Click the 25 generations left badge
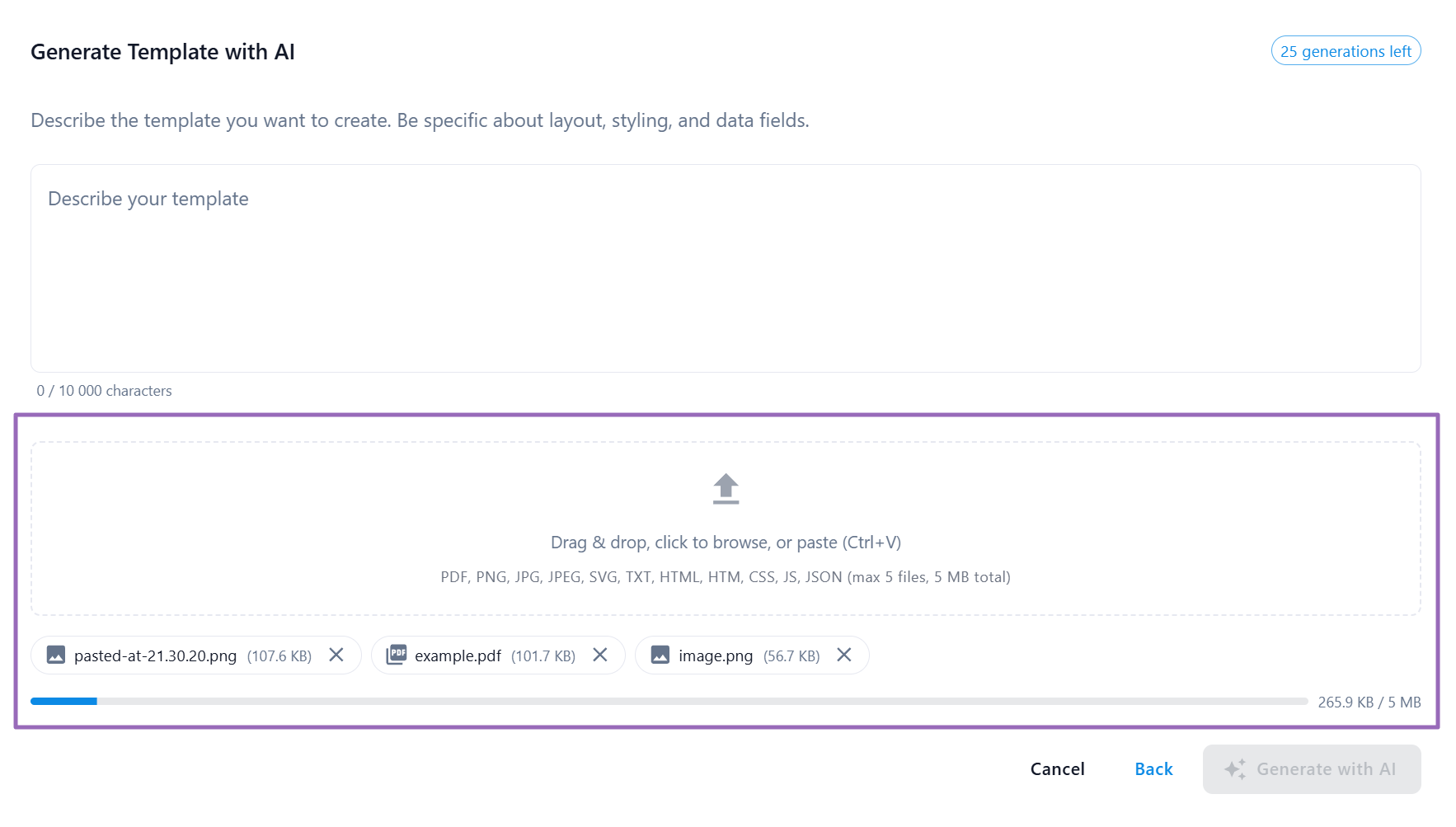Viewport: 1456px width, 827px height. 1346,50
